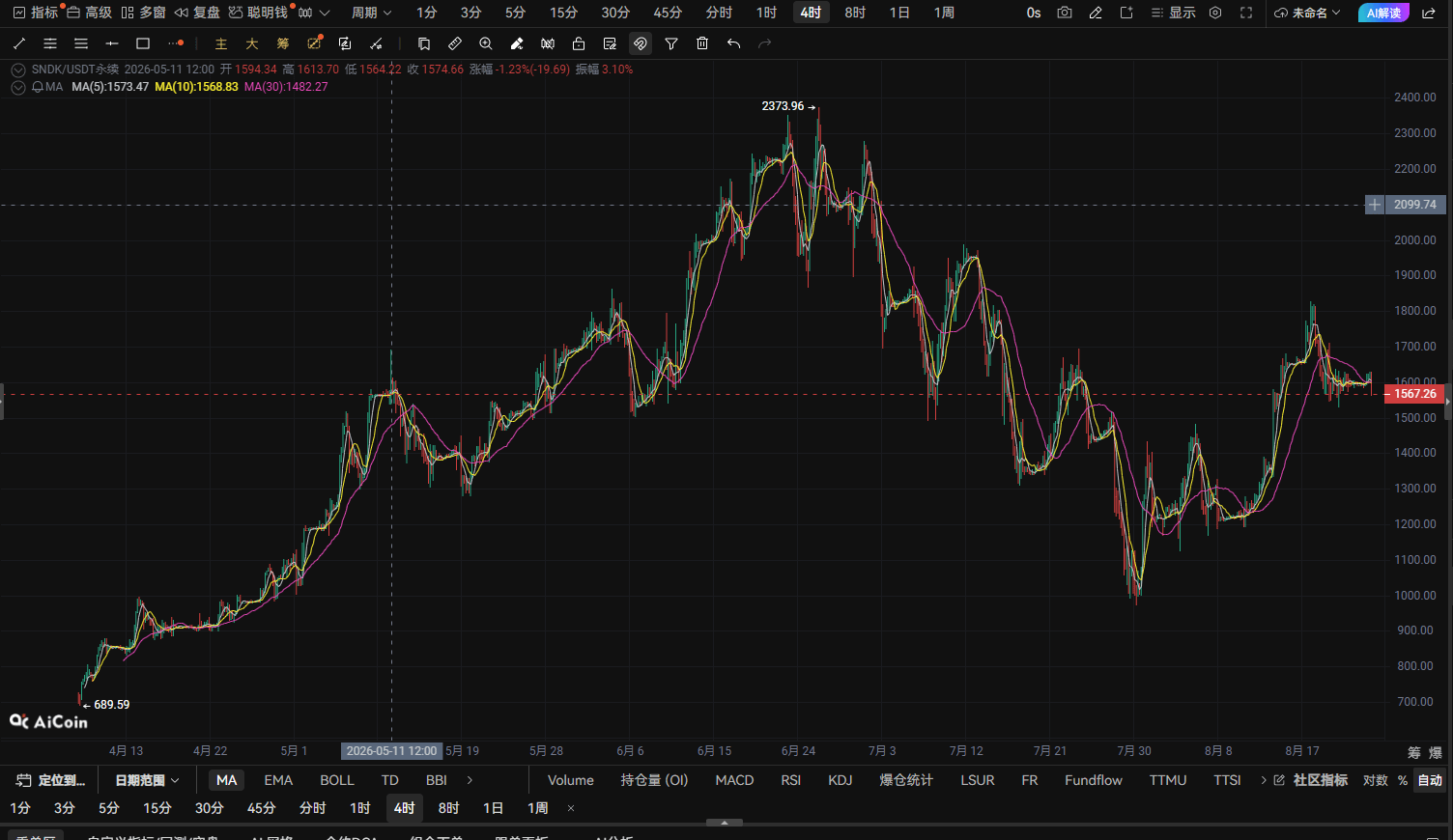
Task: Click the 0s refresh interval label
Action: tap(1034, 13)
